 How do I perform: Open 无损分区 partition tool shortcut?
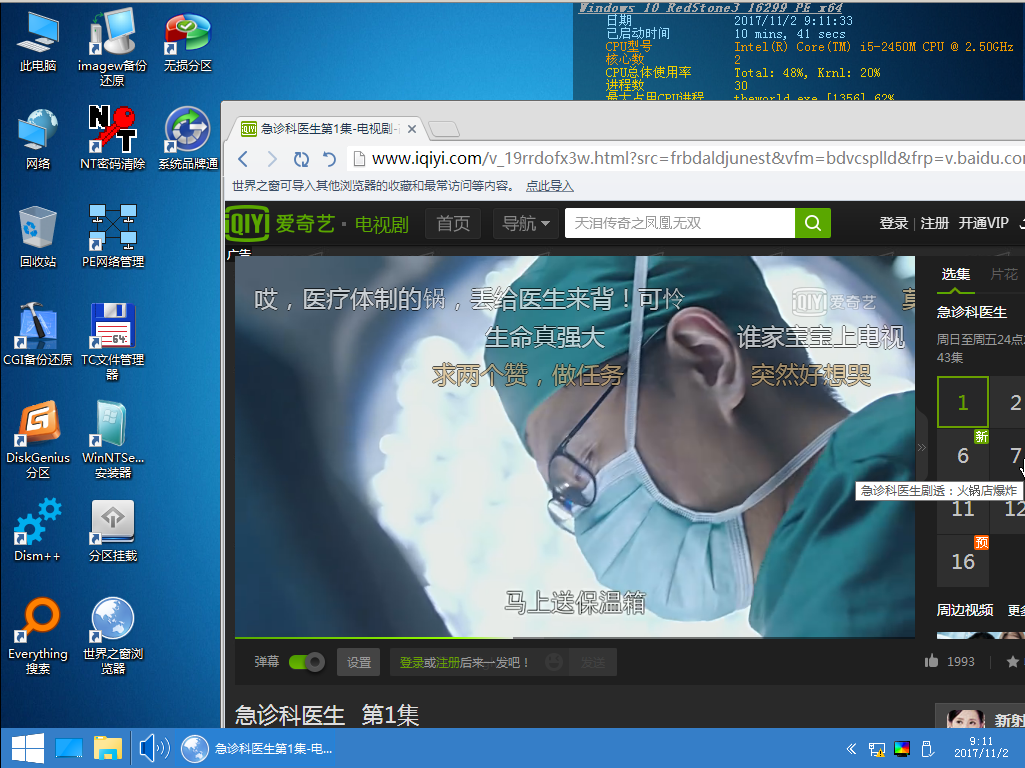[x=188, y=41]
